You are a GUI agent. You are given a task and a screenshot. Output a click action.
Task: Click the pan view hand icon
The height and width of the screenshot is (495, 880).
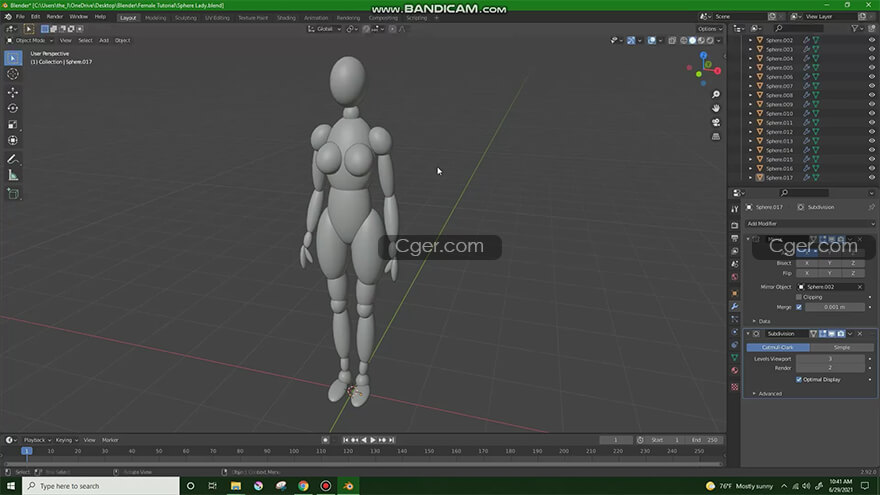[716, 108]
